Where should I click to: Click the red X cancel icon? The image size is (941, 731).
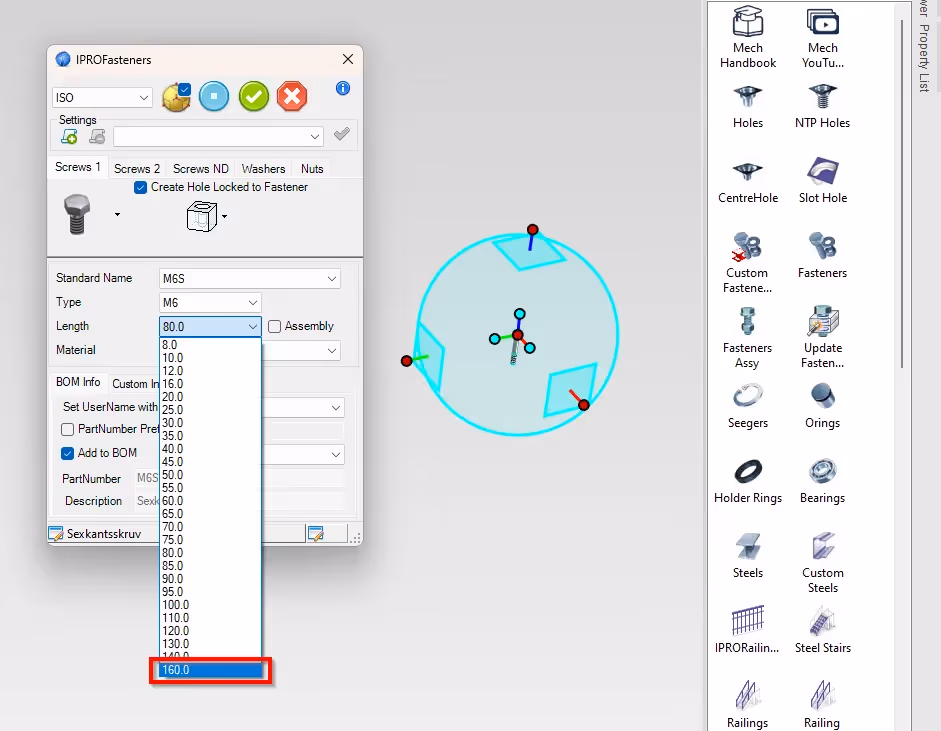point(292,96)
